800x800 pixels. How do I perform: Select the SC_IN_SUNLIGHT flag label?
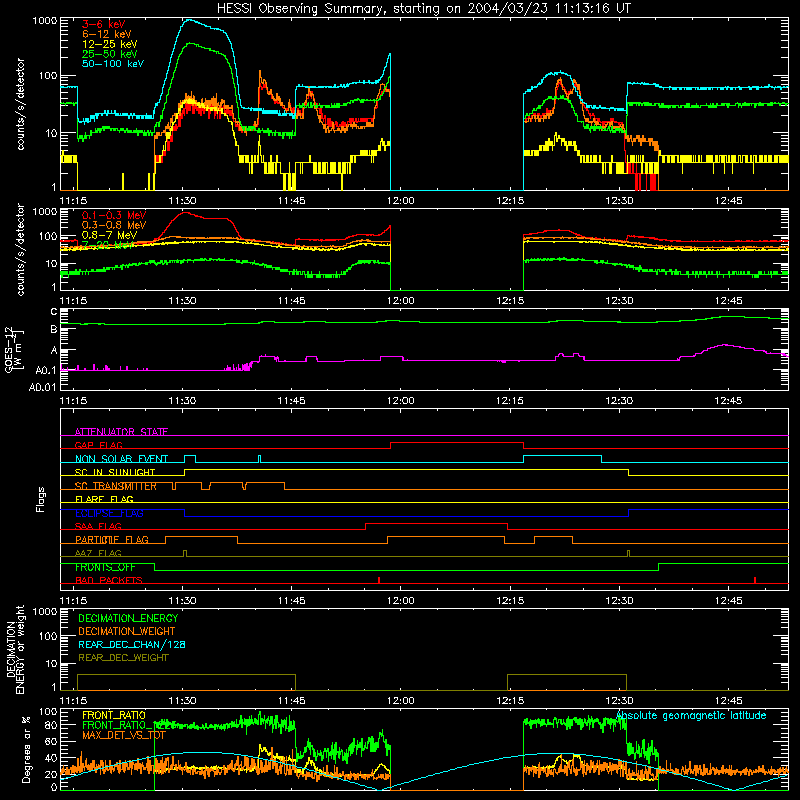coord(115,472)
